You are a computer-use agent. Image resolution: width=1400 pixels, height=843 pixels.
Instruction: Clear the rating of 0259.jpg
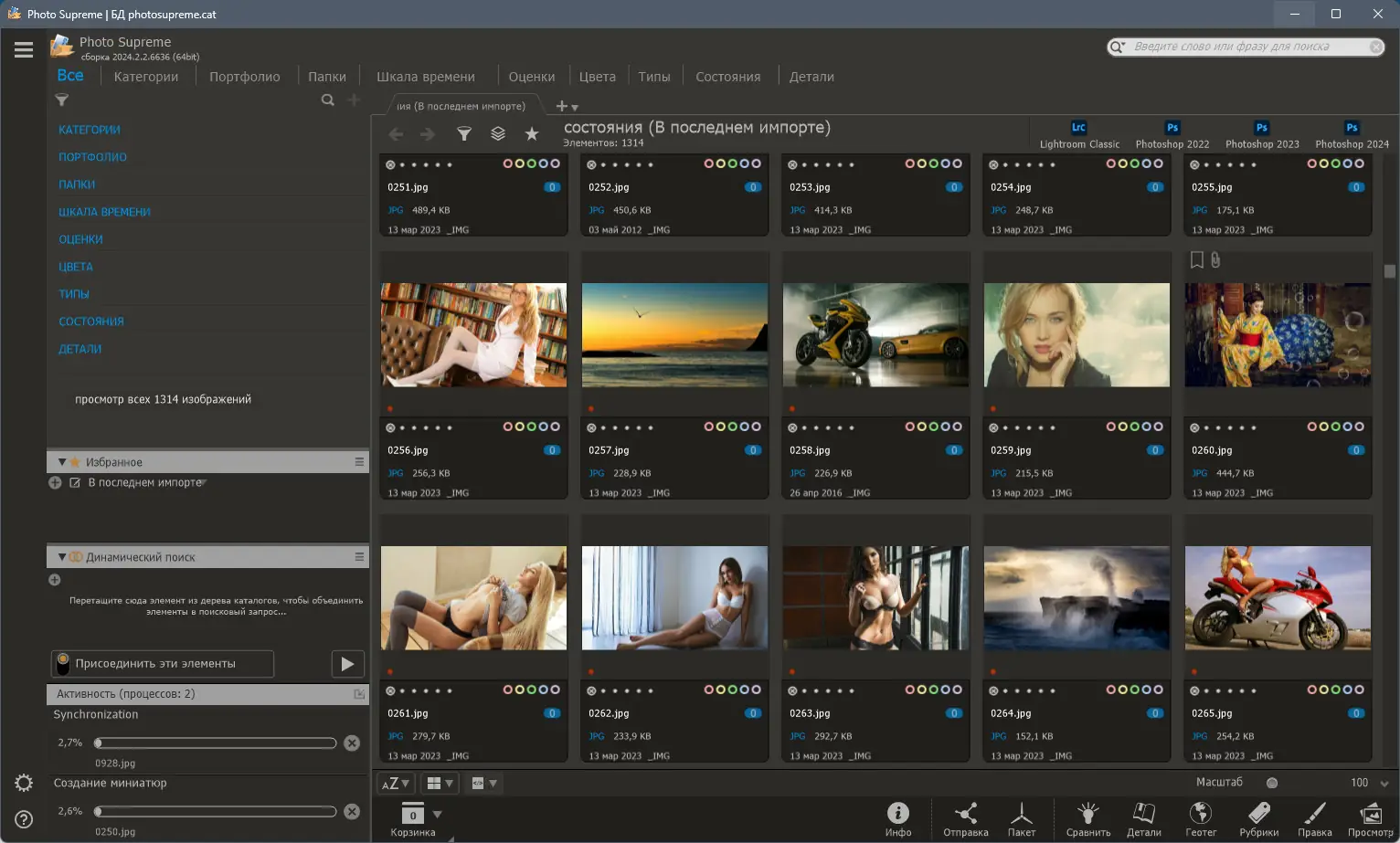(993, 428)
